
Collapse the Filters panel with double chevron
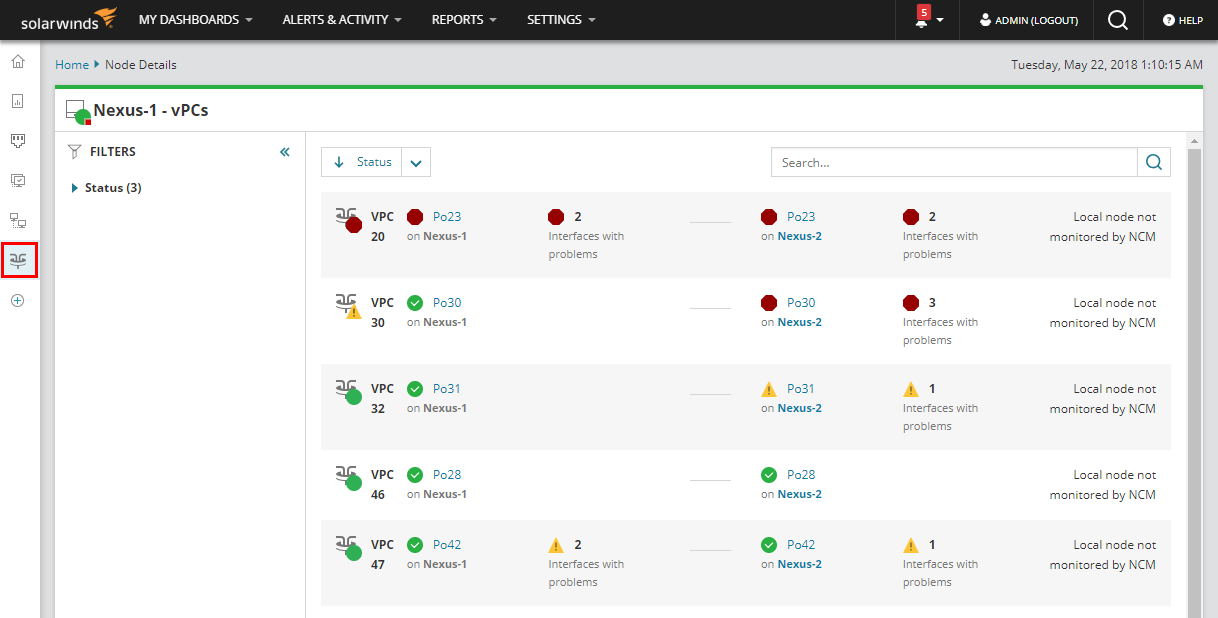[x=284, y=152]
